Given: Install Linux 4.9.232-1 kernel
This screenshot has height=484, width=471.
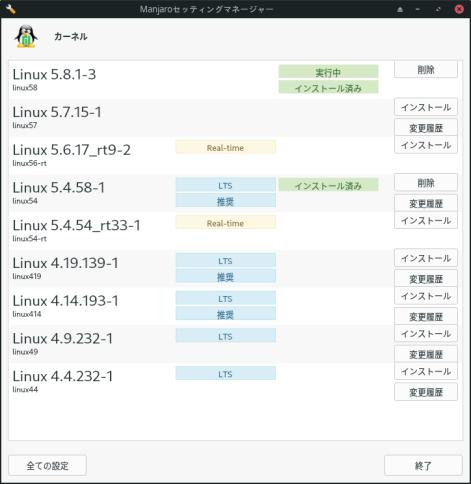Looking at the screenshot, I should point(426,334).
